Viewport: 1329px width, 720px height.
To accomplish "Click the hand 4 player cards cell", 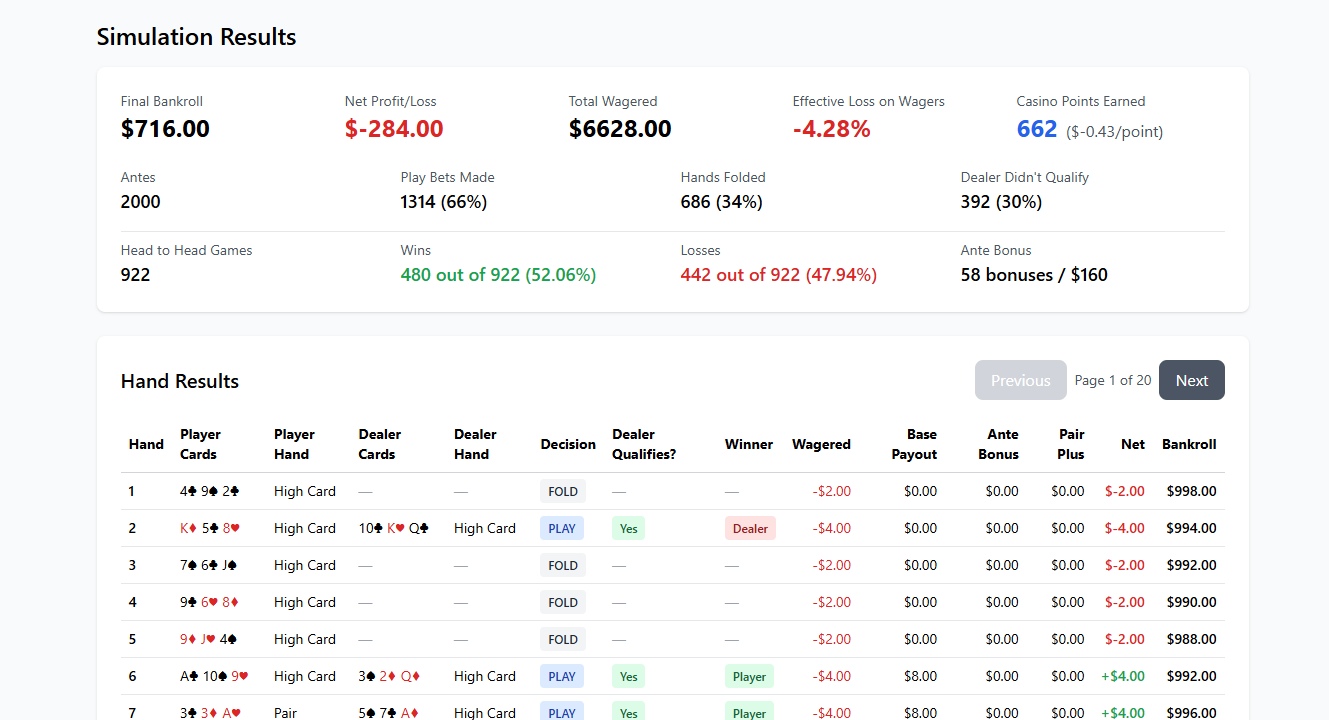I will pos(209,602).
